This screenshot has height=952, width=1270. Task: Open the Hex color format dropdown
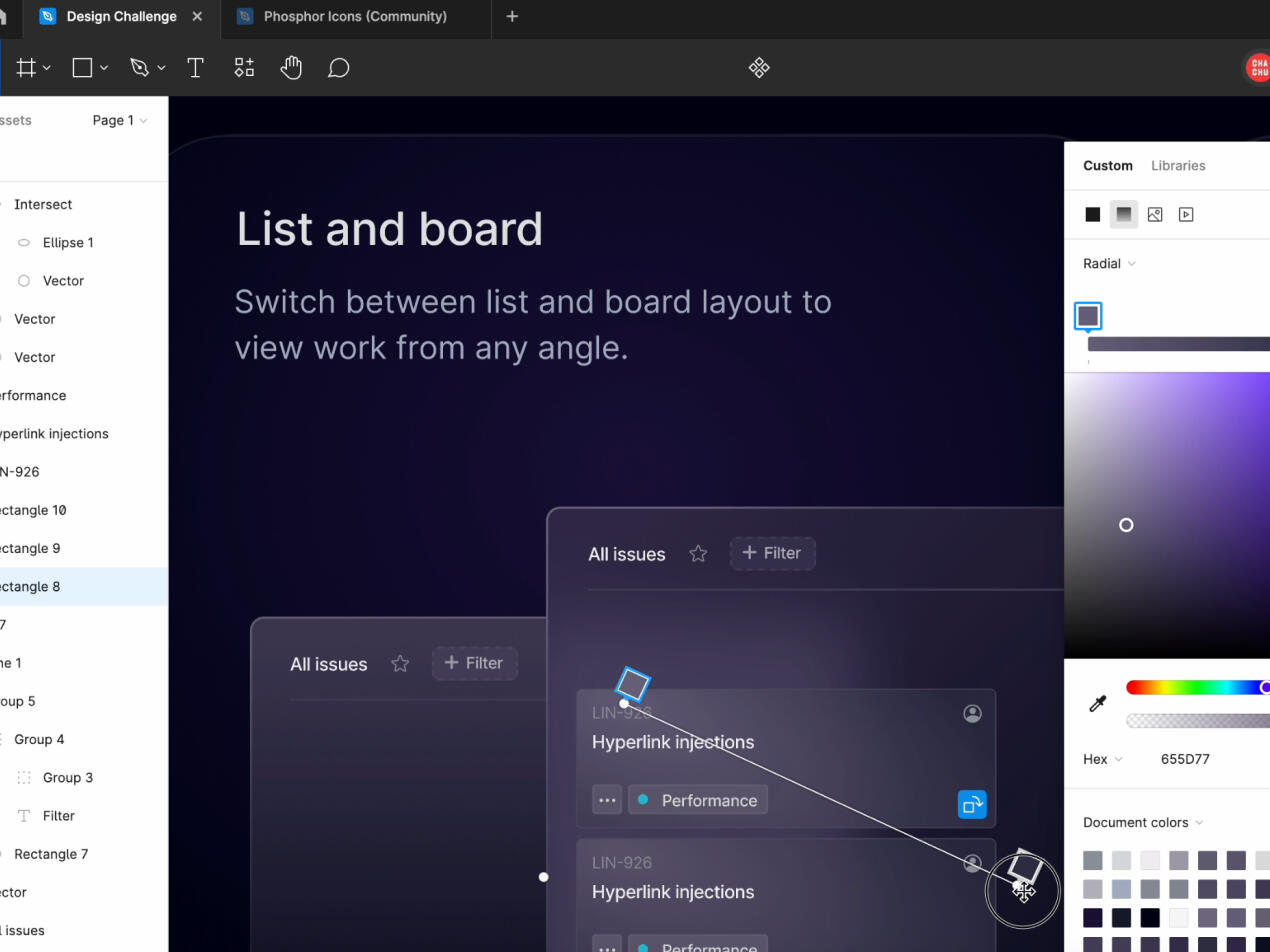click(x=1102, y=759)
